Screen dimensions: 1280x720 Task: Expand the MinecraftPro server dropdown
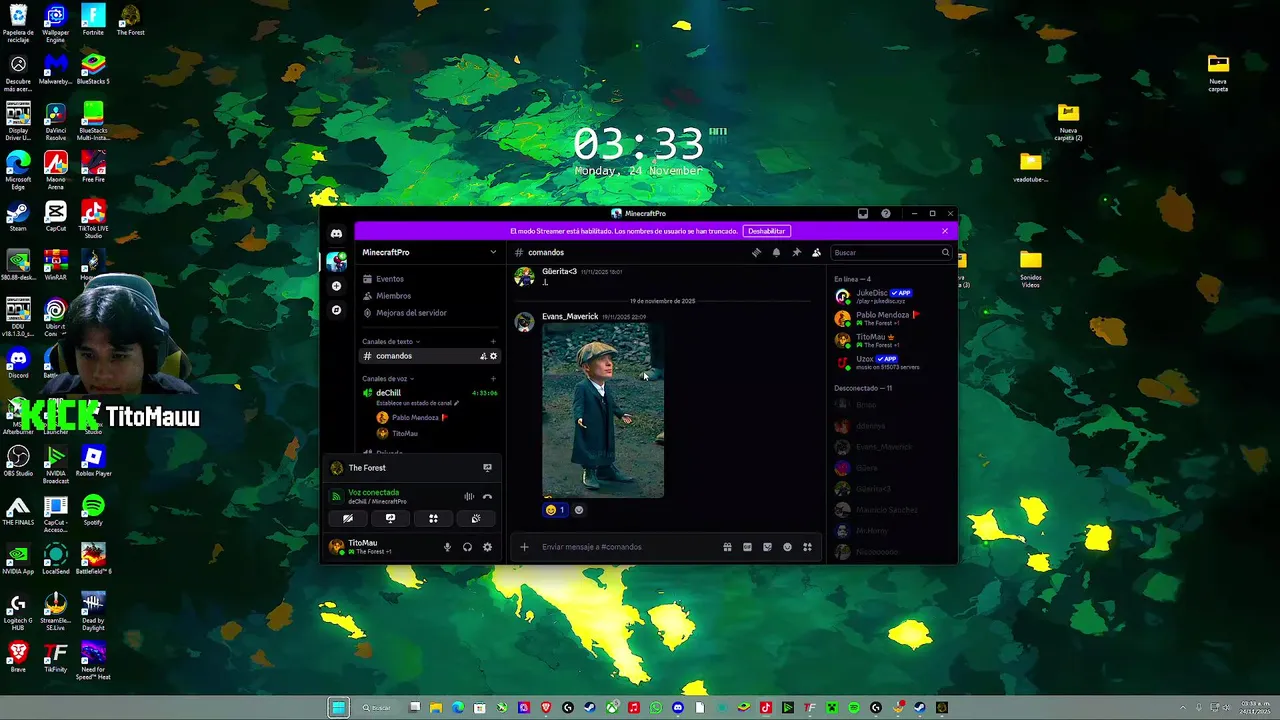coord(493,253)
